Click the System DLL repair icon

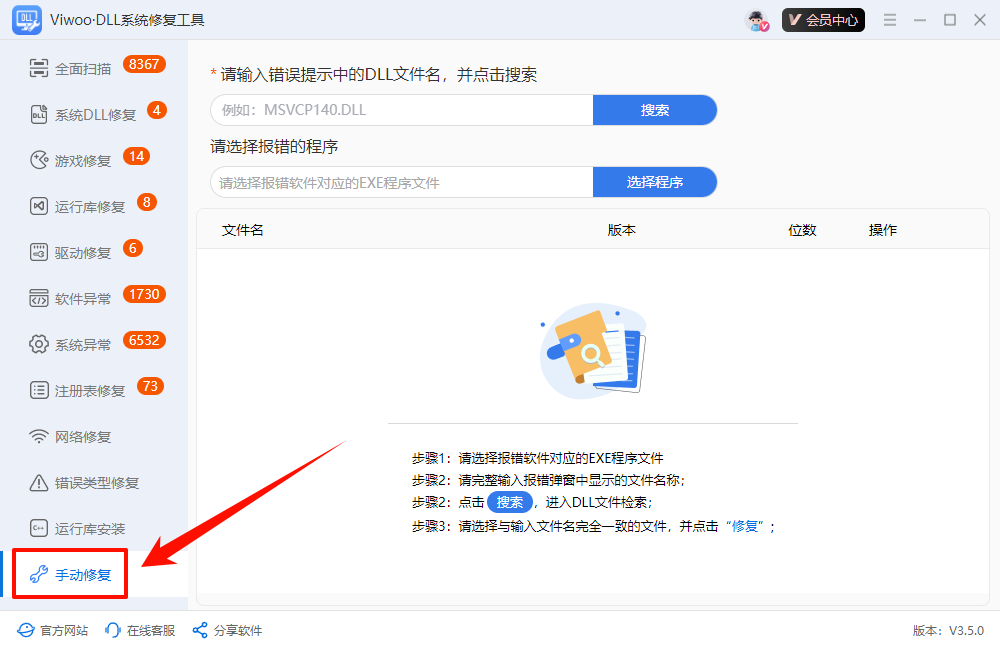[x=39, y=114]
